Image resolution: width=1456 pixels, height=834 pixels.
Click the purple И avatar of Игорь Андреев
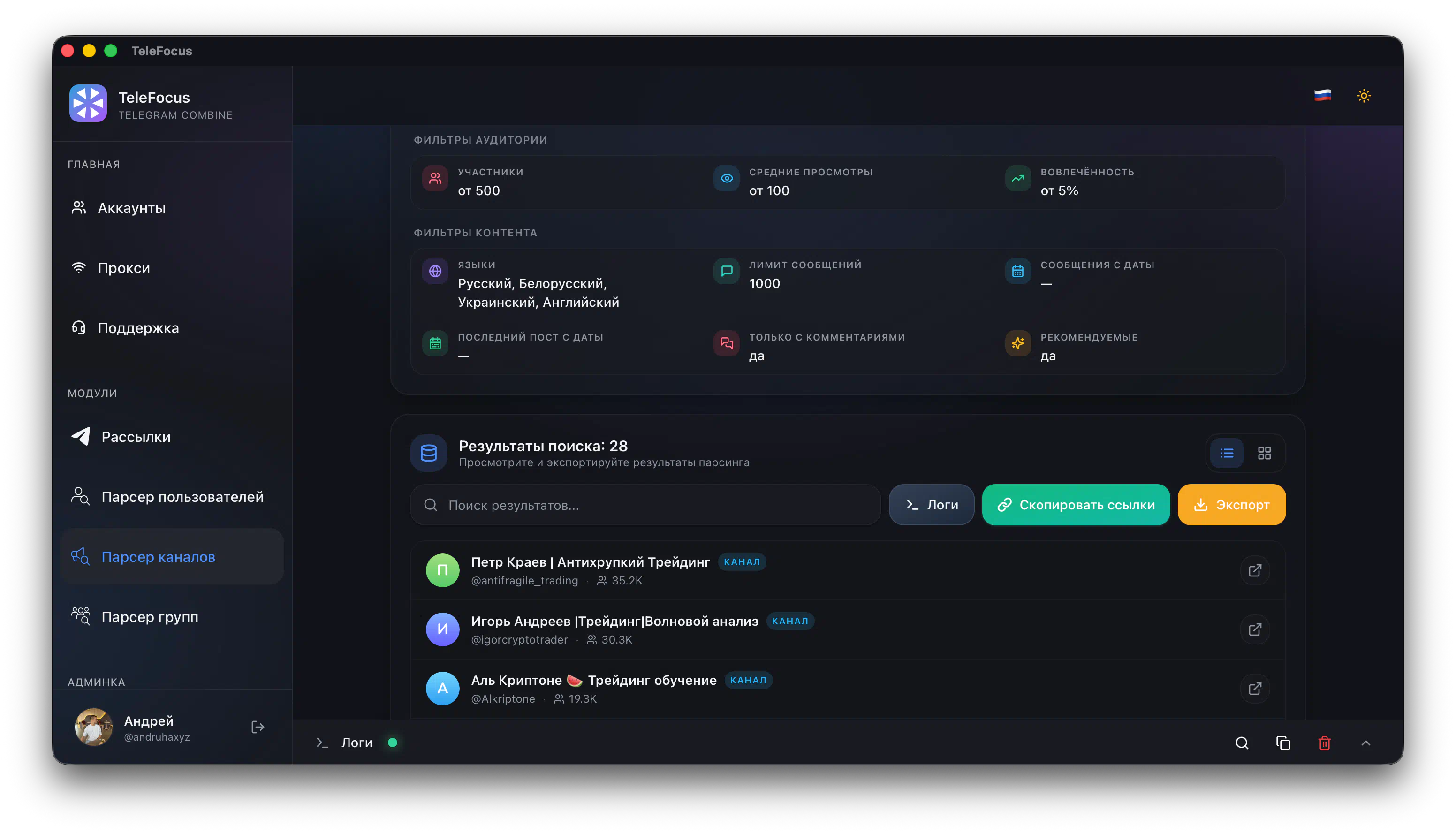443,629
